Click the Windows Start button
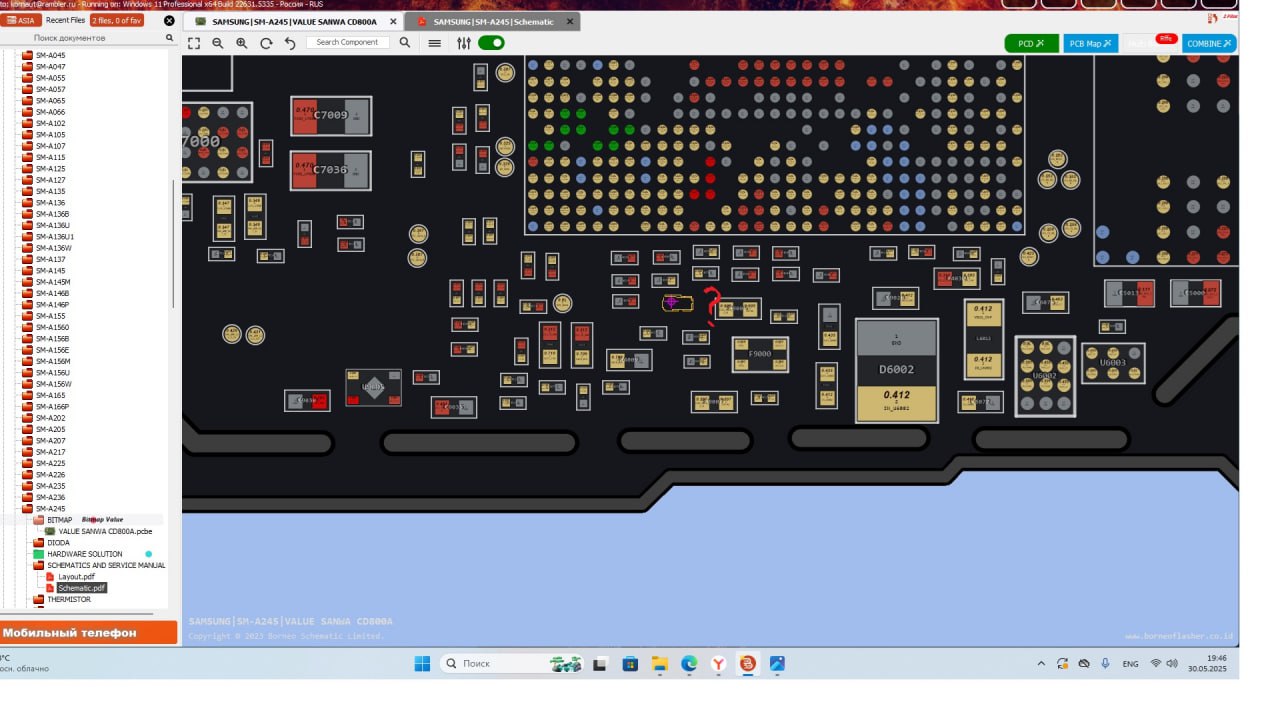The height and width of the screenshot is (720, 1280). pyautogui.click(x=421, y=663)
